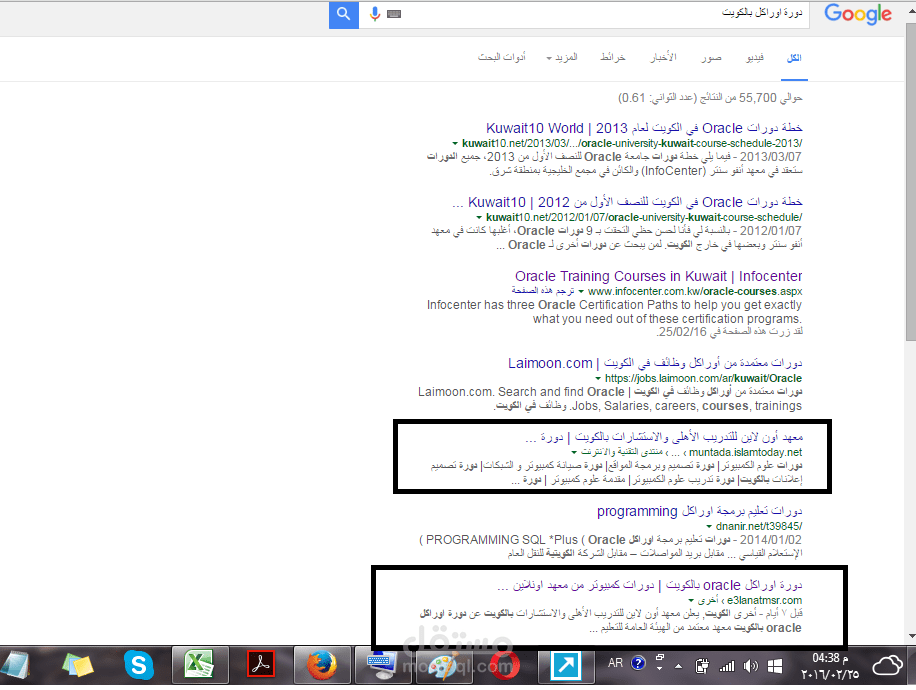
Task: Open the Kuwait10 World 2013 Oracle courses result
Action: pos(644,128)
